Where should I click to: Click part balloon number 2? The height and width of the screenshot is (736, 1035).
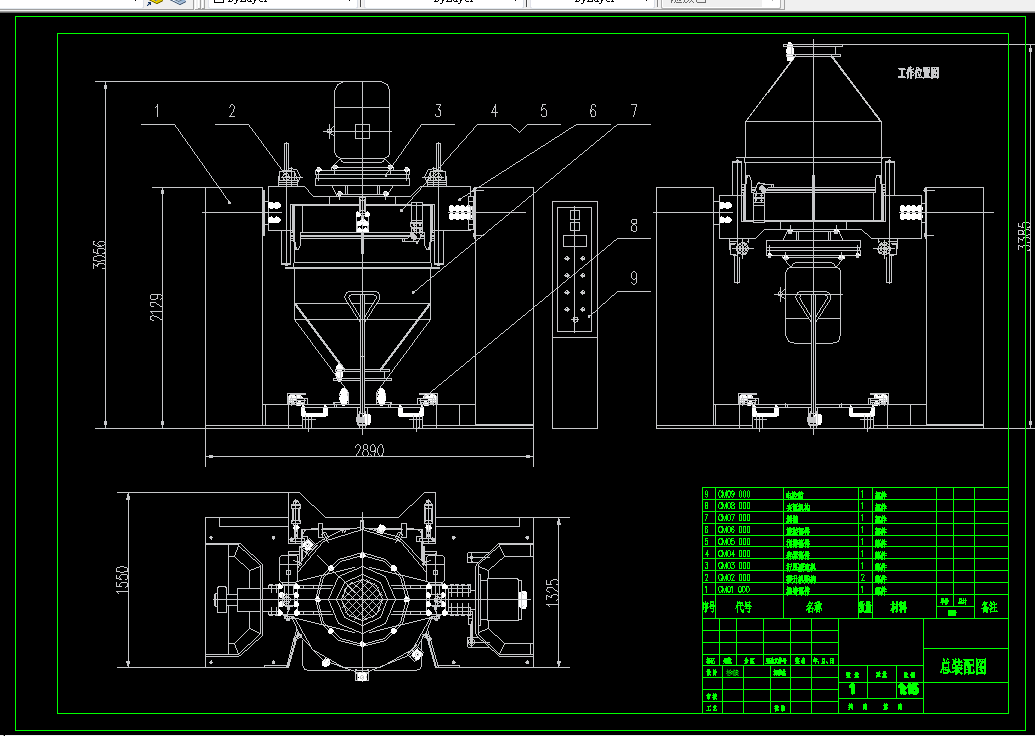(232, 110)
